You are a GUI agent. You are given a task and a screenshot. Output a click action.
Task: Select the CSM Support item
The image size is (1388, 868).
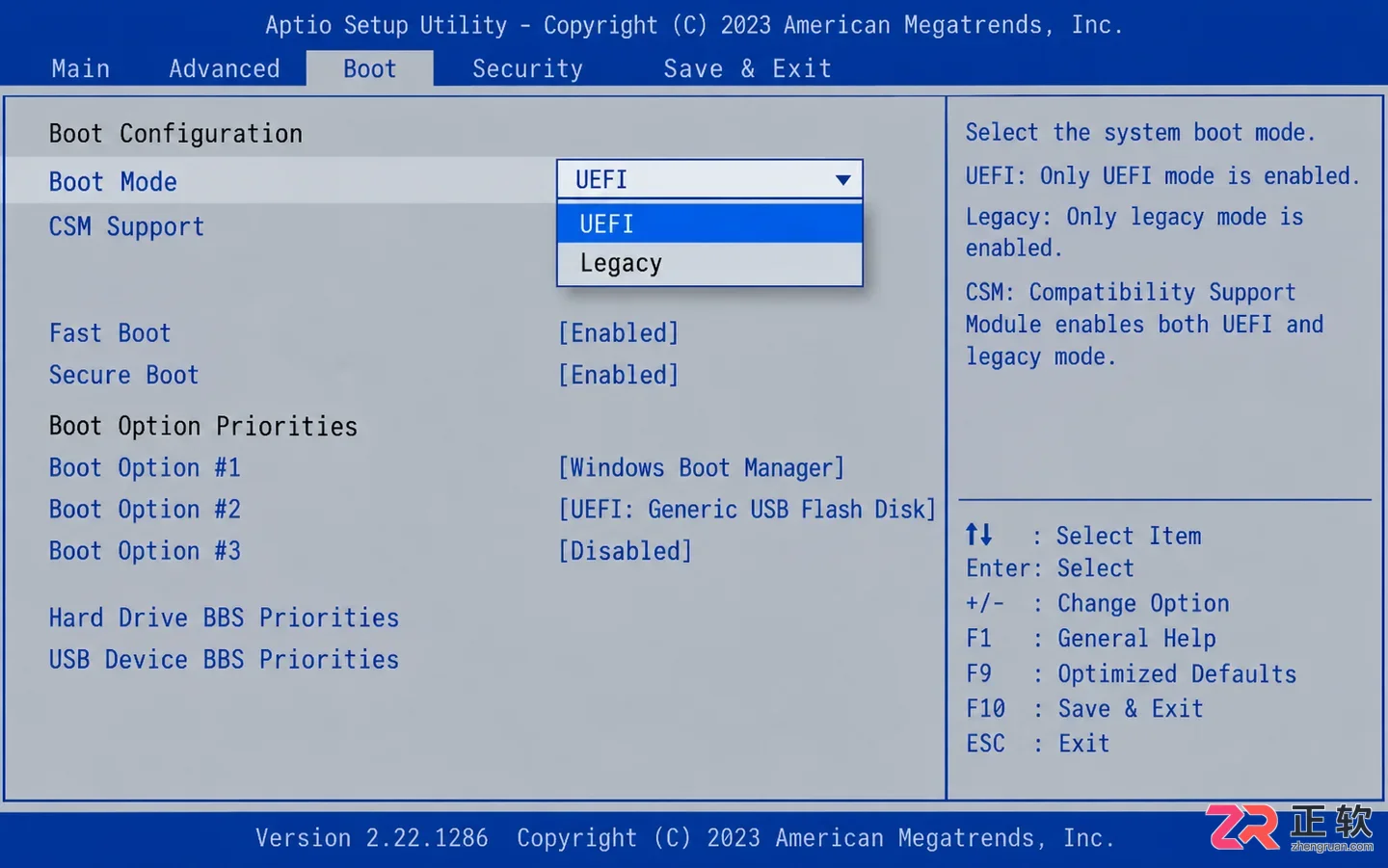(126, 227)
